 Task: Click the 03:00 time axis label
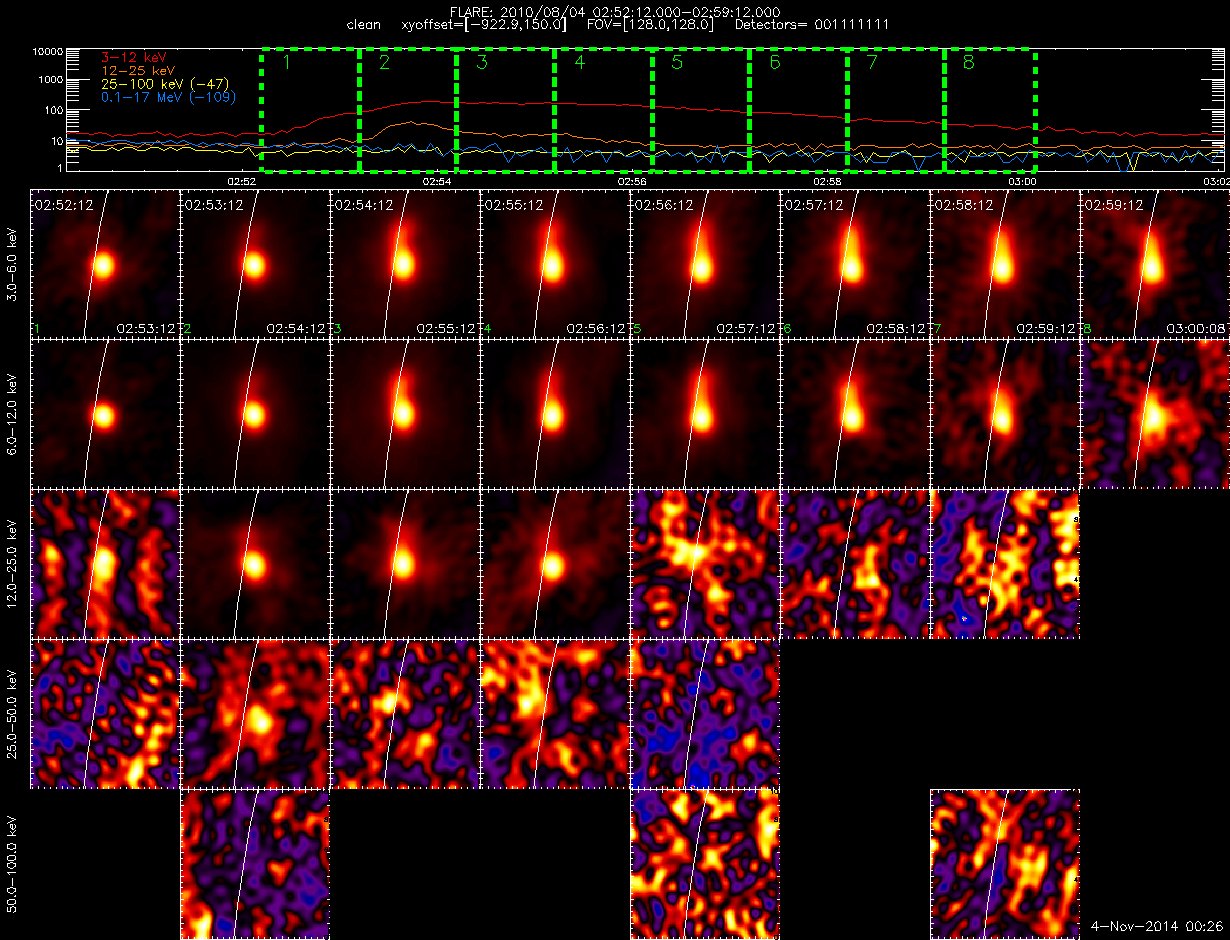[x=1022, y=182]
